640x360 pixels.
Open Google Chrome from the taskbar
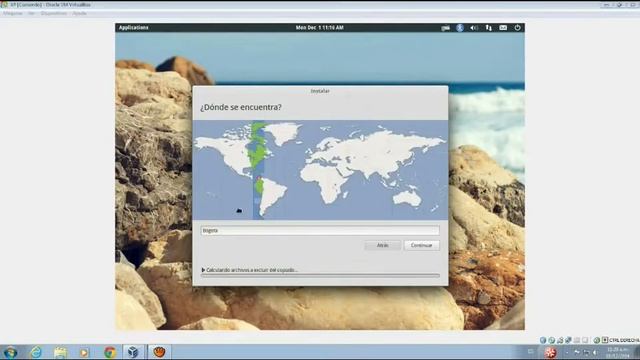point(109,352)
